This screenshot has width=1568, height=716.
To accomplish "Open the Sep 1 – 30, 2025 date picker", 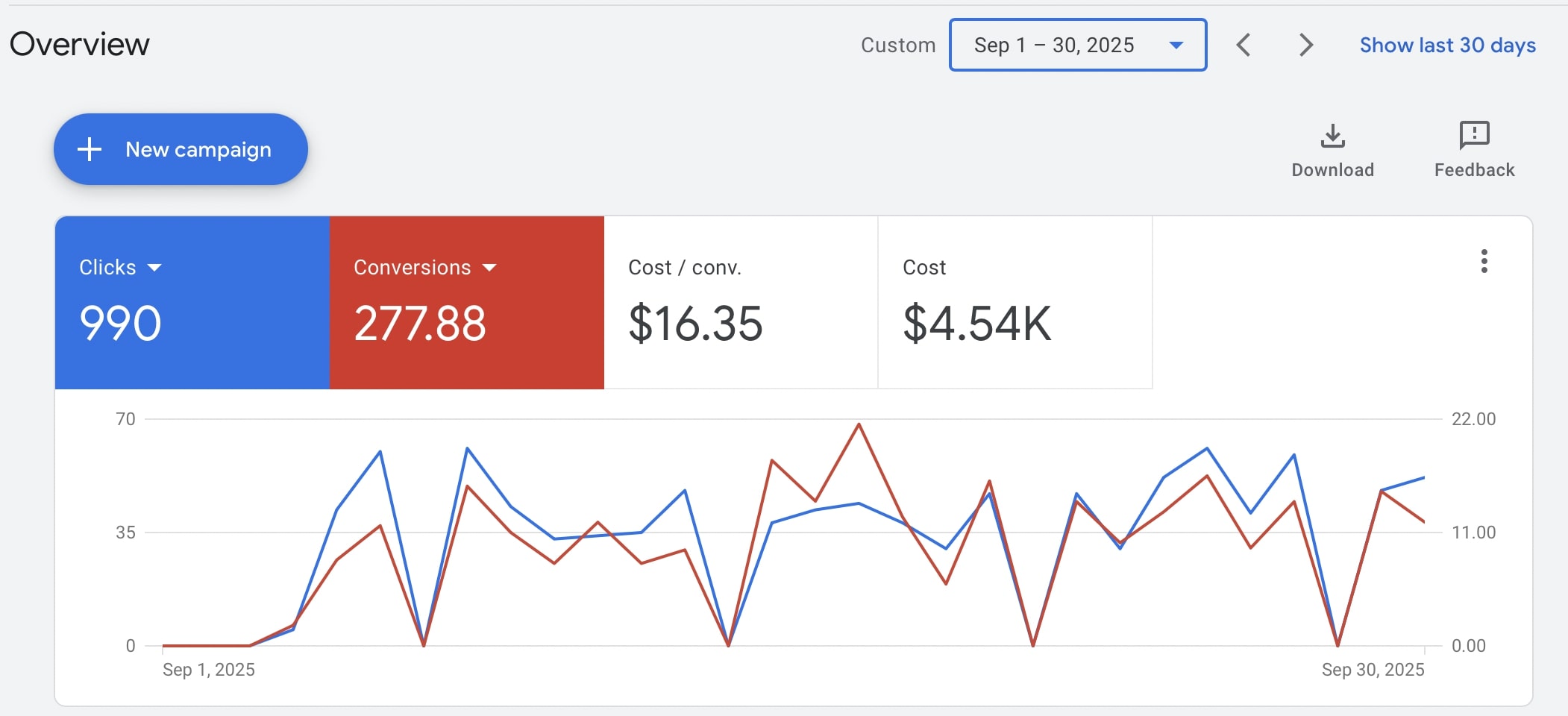I will click(x=1077, y=45).
